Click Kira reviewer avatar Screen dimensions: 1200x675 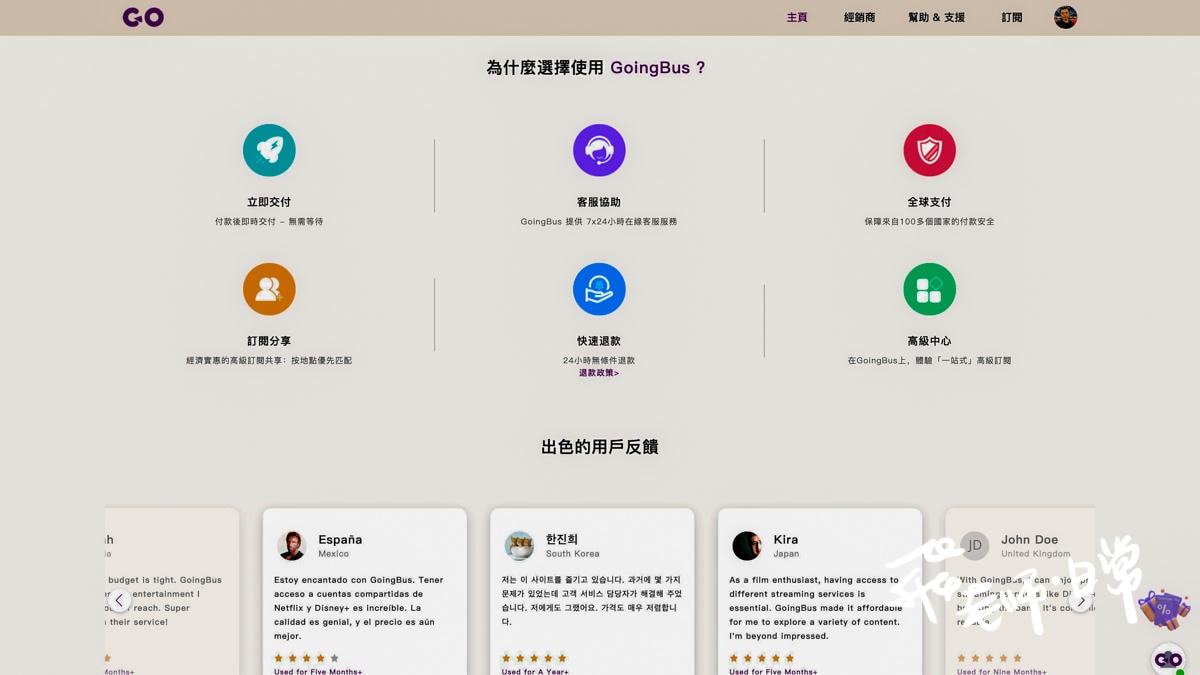(747, 545)
